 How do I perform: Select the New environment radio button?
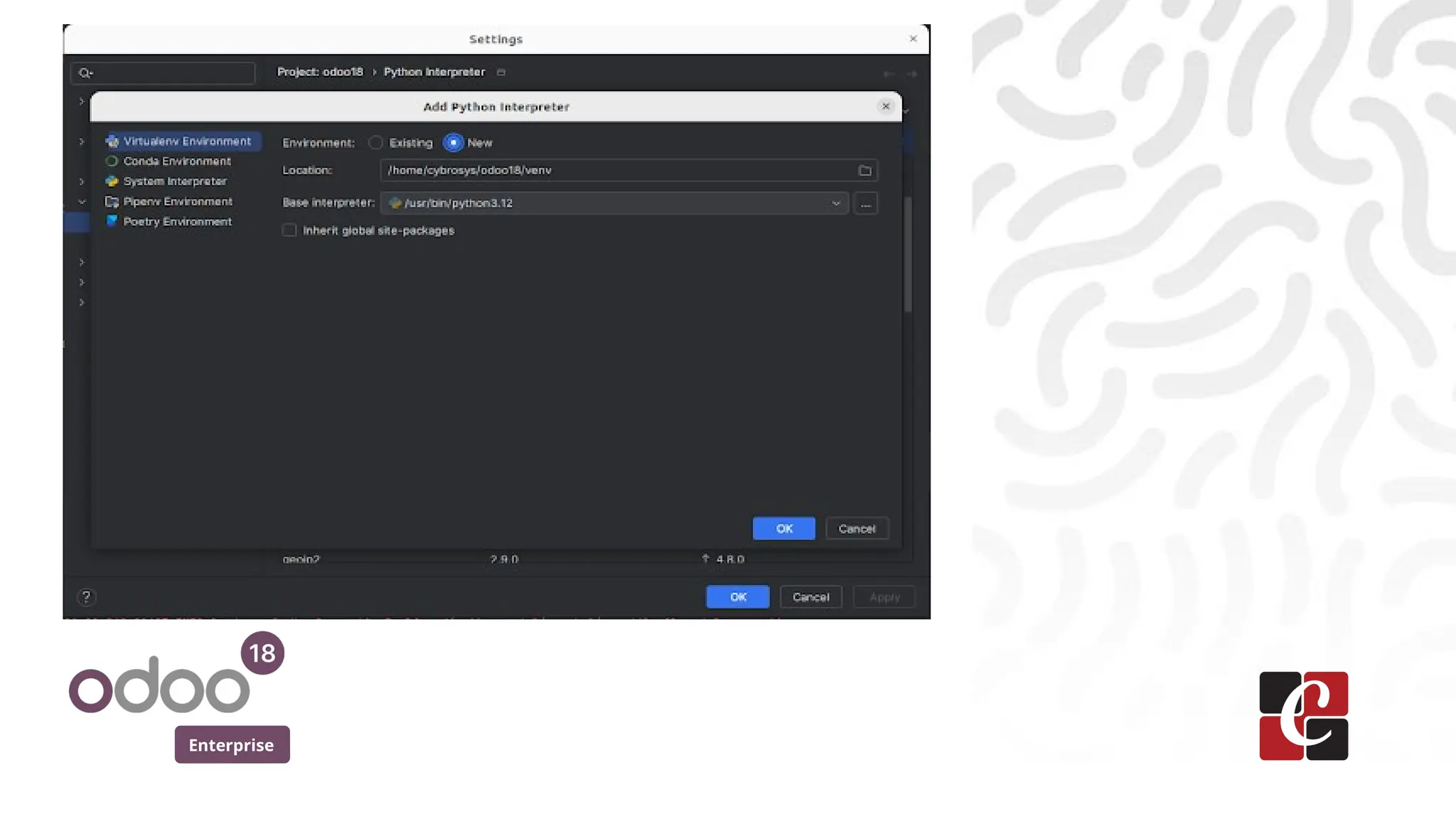(454, 143)
